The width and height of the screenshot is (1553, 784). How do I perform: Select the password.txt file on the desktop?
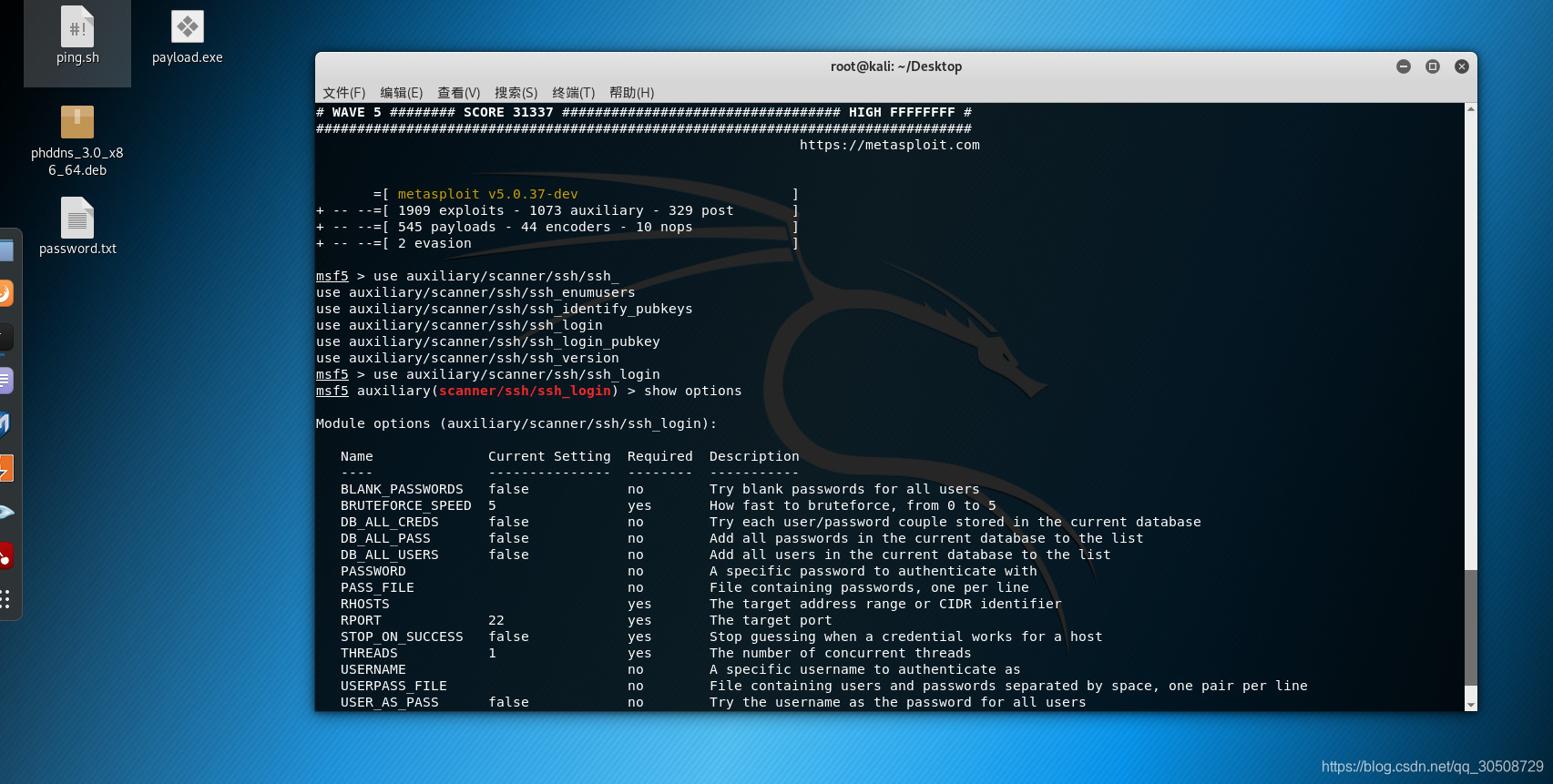(x=77, y=227)
